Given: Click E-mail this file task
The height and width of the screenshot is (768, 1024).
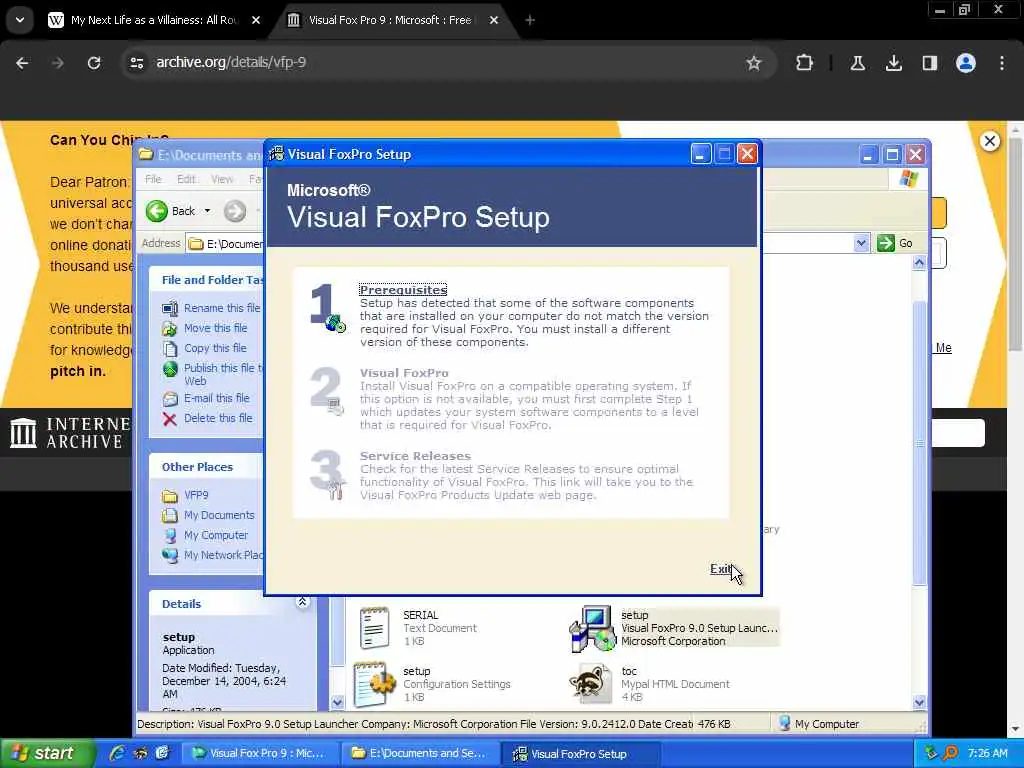Looking at the screenshot, I should [216, 398].
